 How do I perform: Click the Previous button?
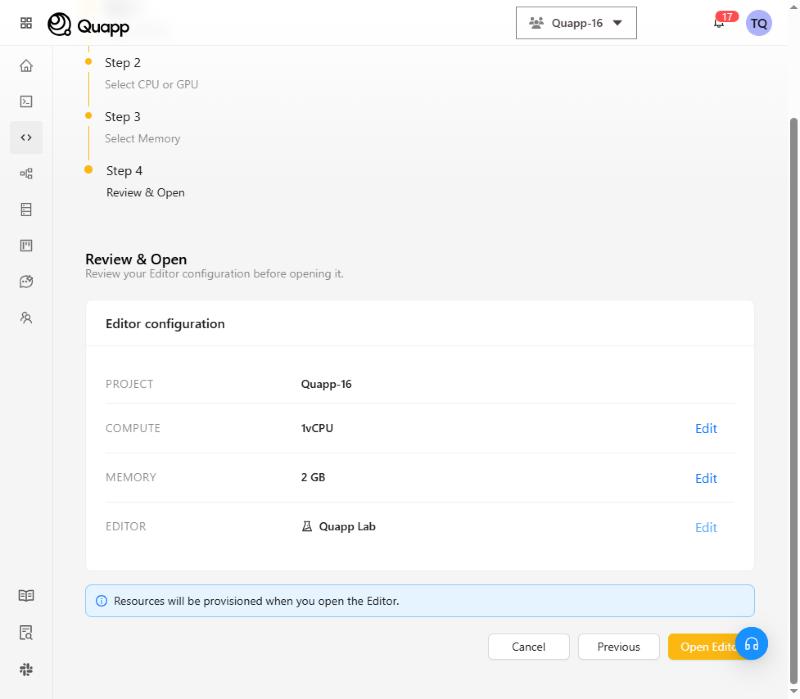point(618,646)
